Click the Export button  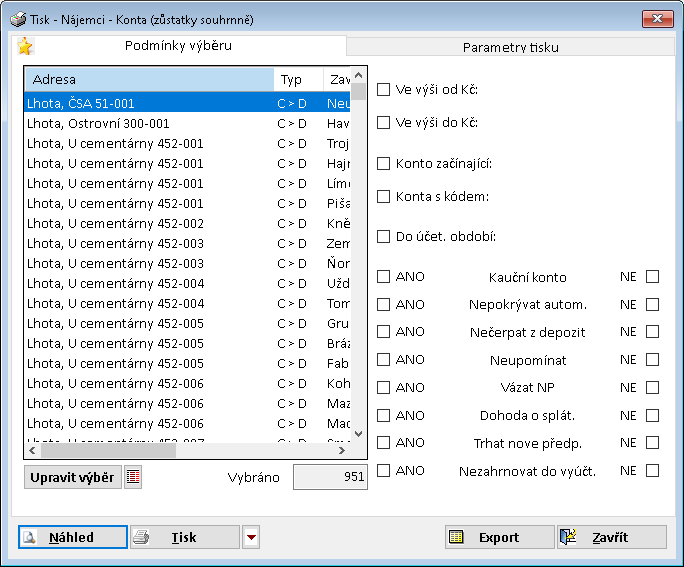tap(499, 537)
